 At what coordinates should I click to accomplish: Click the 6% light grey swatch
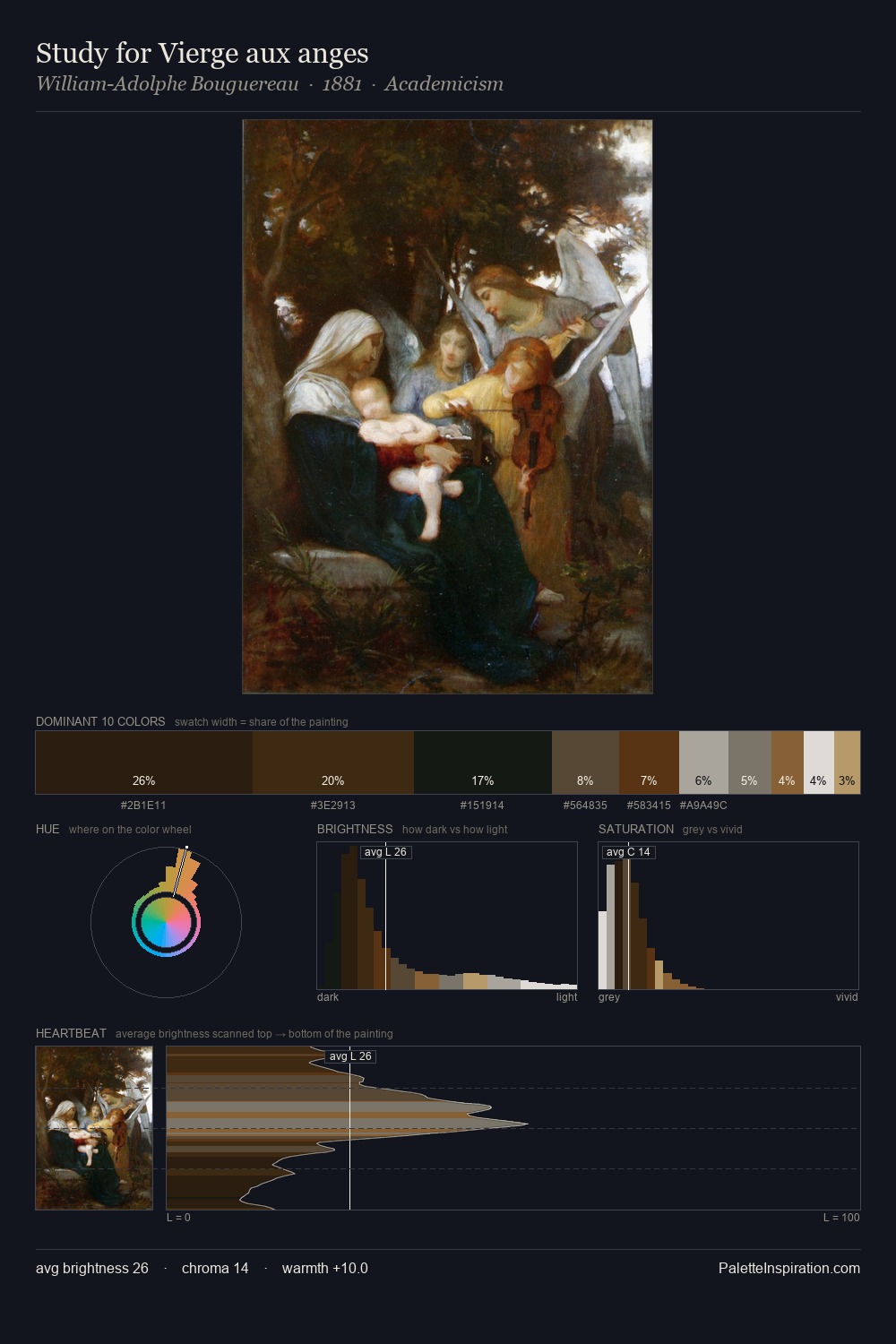point(703,762)
